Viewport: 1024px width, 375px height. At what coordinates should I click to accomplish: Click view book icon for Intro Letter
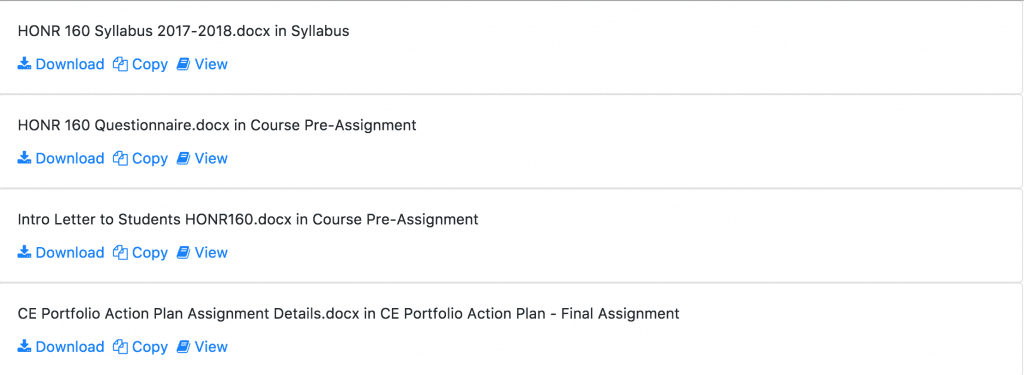184,252
